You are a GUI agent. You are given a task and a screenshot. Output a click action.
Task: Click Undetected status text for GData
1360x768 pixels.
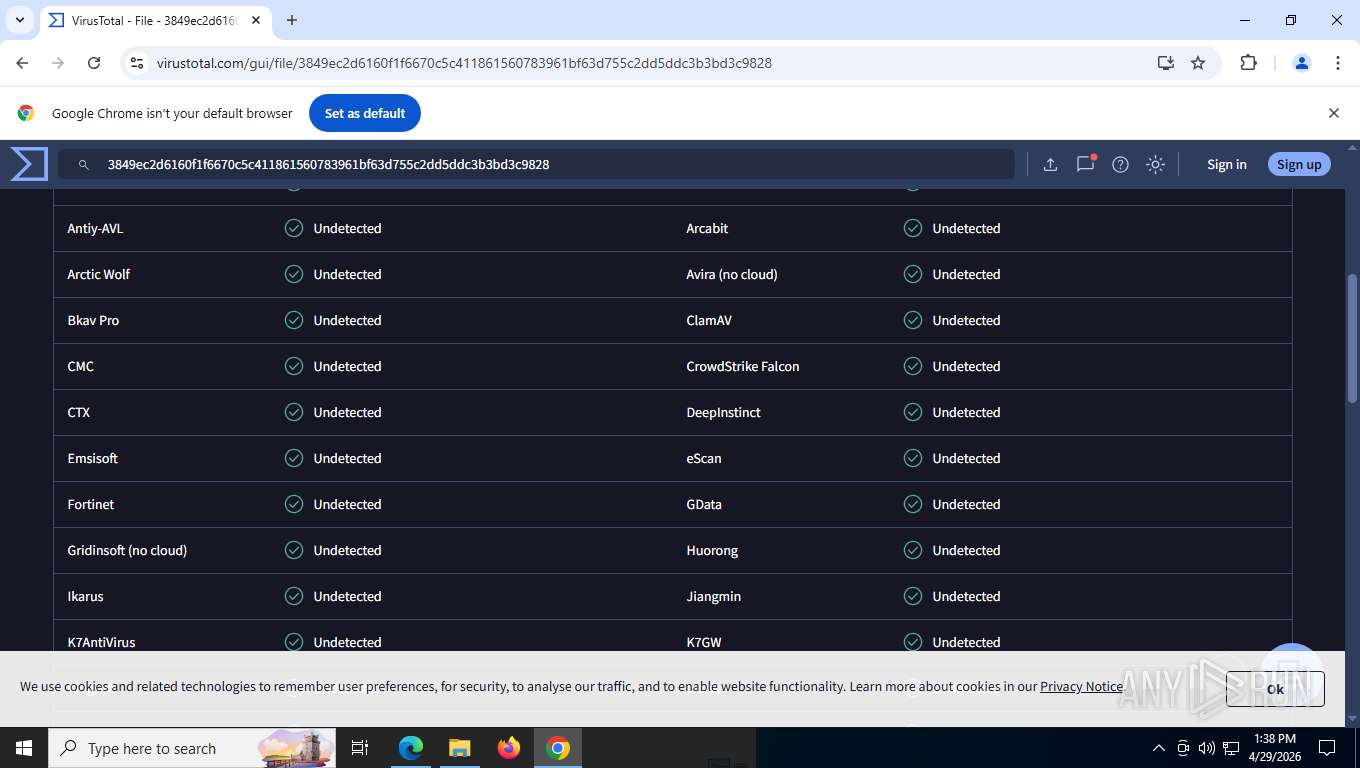point(966,504)
